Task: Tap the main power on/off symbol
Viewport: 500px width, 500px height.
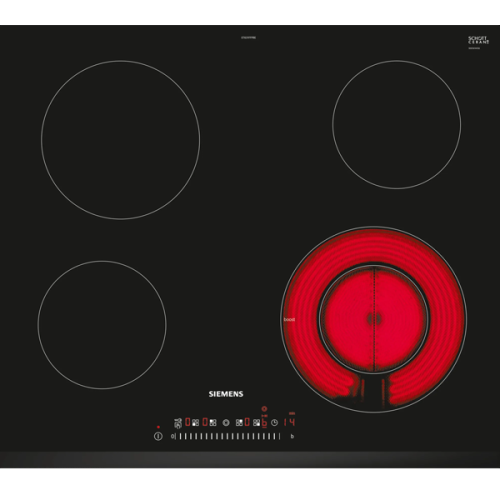Action: tap(158, 436)
